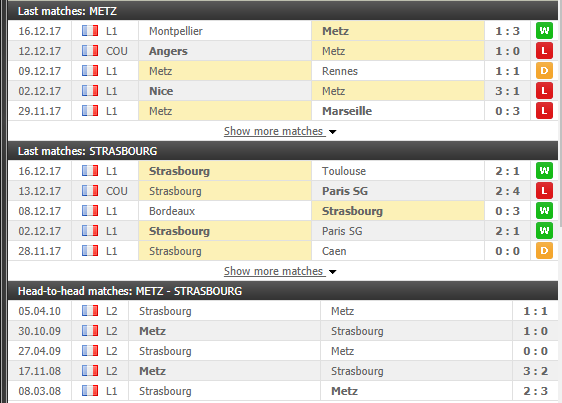Click the green W icon for Montpellier-Metz match
Screen dimensions: 562x403
544,31
